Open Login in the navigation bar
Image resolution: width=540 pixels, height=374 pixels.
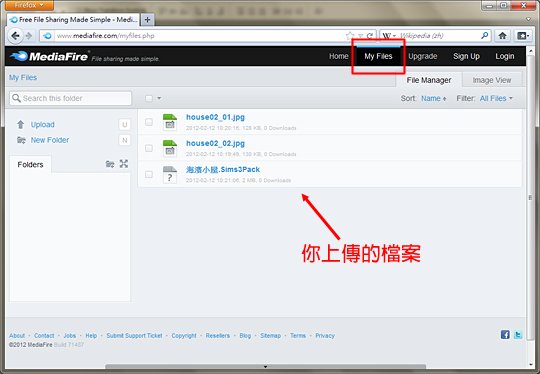click(505, 56)
